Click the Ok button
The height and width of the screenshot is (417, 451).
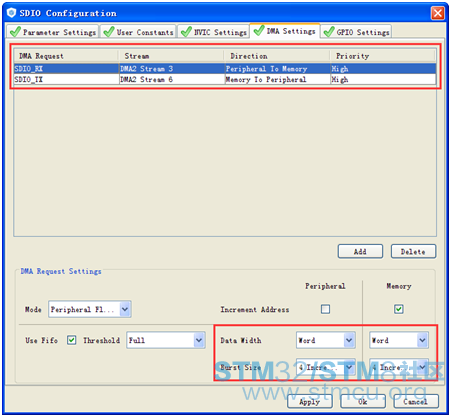[x=363, y=401]
